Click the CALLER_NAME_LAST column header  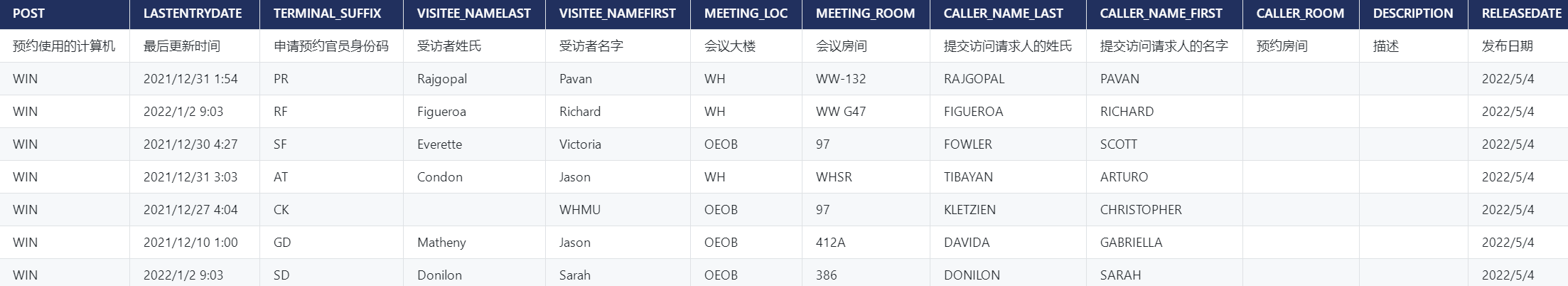click(1003, 14)
